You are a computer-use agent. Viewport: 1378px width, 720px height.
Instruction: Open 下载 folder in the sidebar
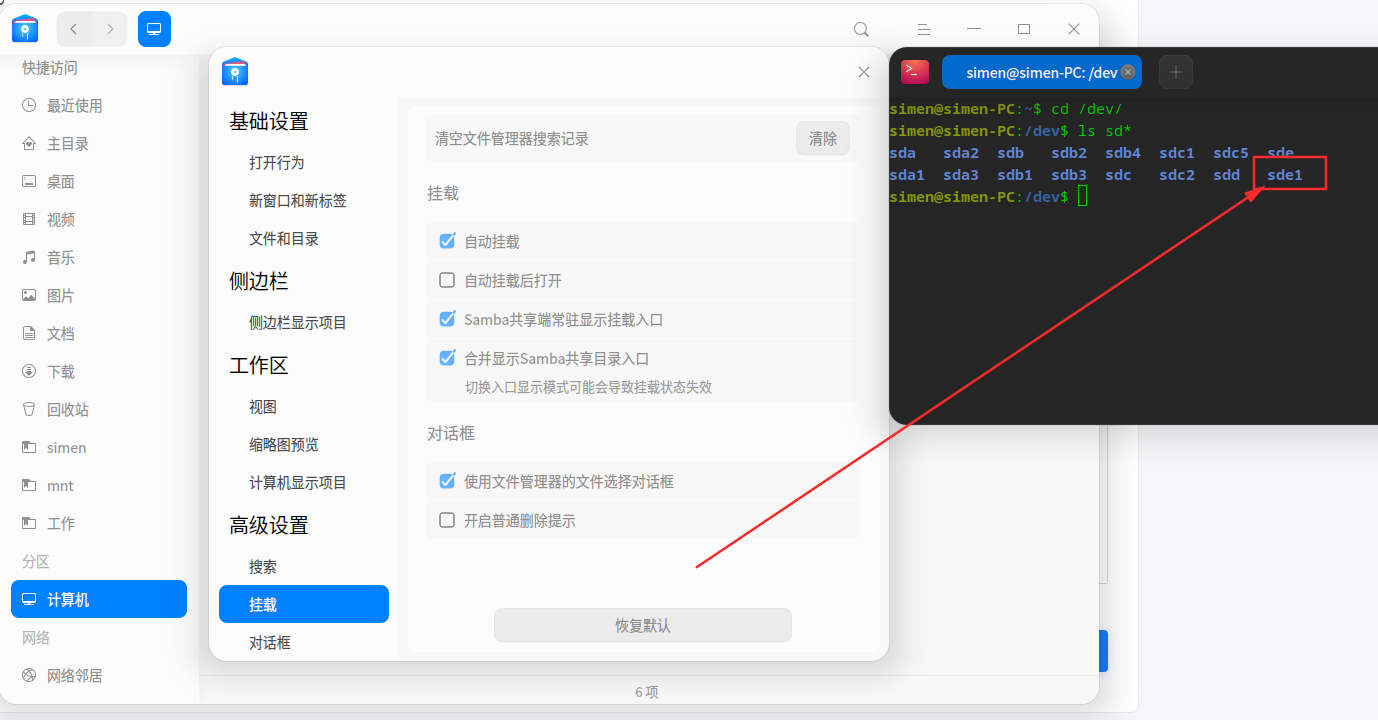point(99,372)
